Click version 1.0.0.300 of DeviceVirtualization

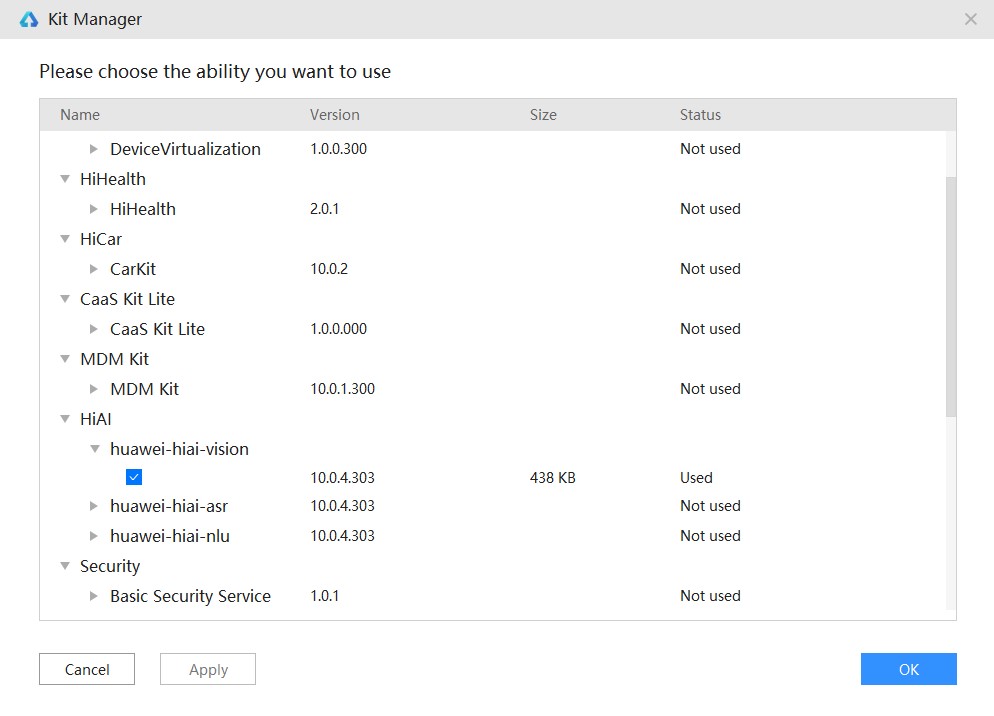click(339, 148)
